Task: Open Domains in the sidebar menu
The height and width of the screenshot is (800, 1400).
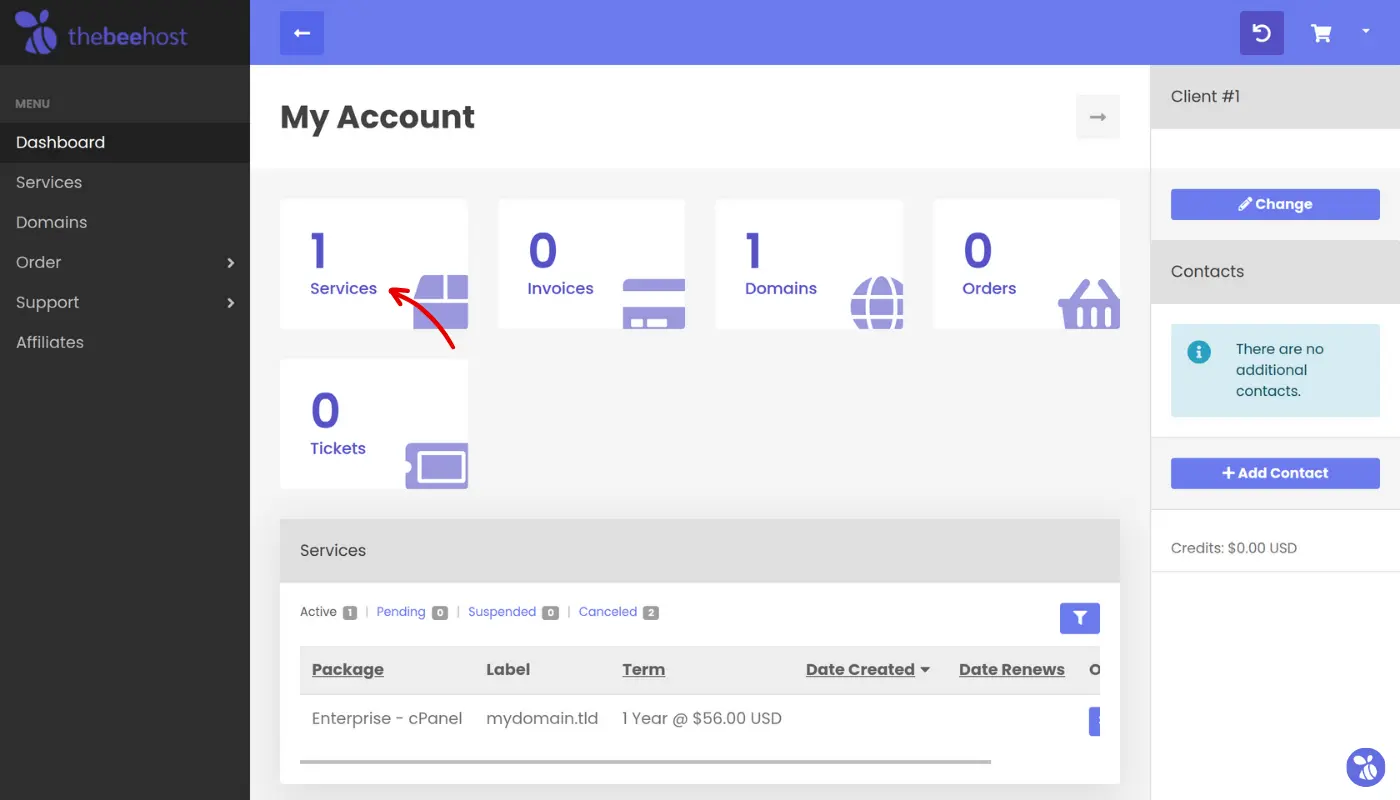Action: coord(52,222)
